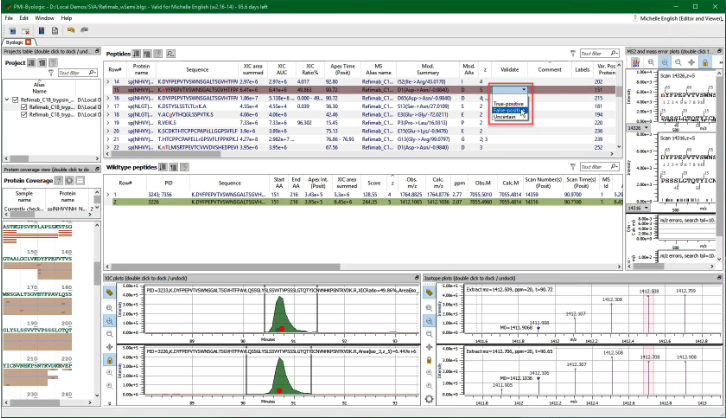726x418 pixels.
Task: Click the pan cross-arrows icon in Isotope plots toolbar
Action: pyautogui.click(x=429, y=347)
